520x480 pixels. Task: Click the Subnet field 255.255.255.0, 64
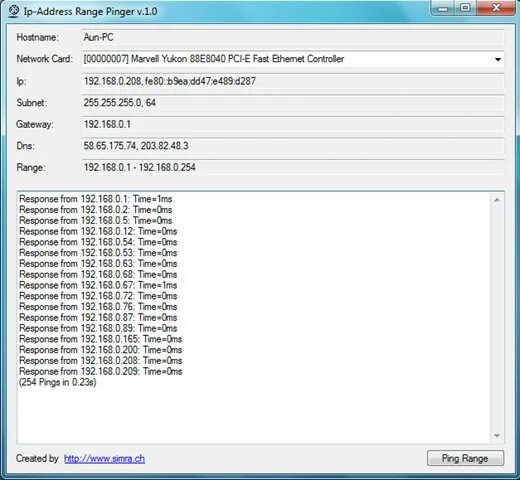pos(293,103)
